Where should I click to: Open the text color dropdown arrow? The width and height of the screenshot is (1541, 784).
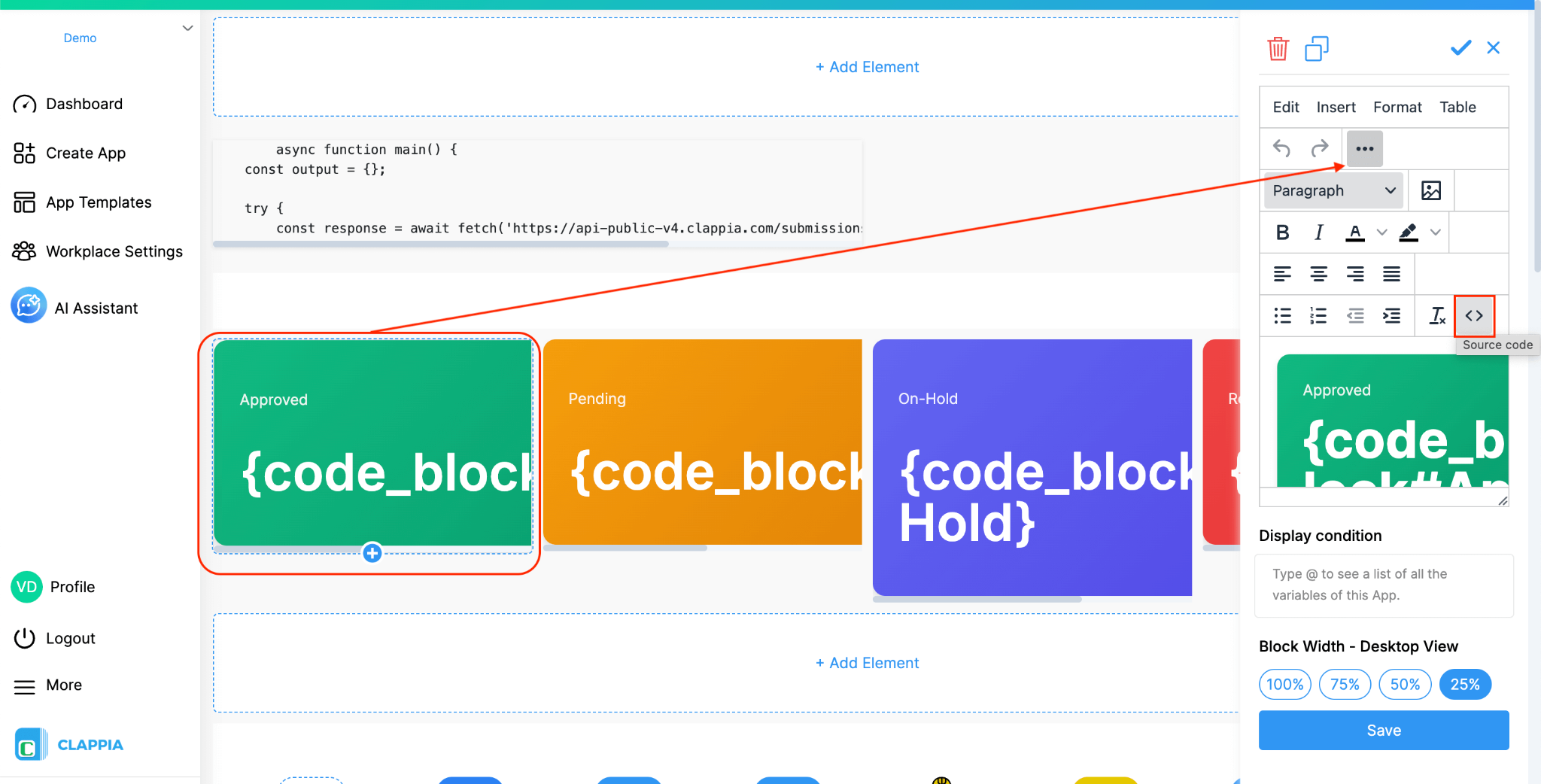(1381, 232)
